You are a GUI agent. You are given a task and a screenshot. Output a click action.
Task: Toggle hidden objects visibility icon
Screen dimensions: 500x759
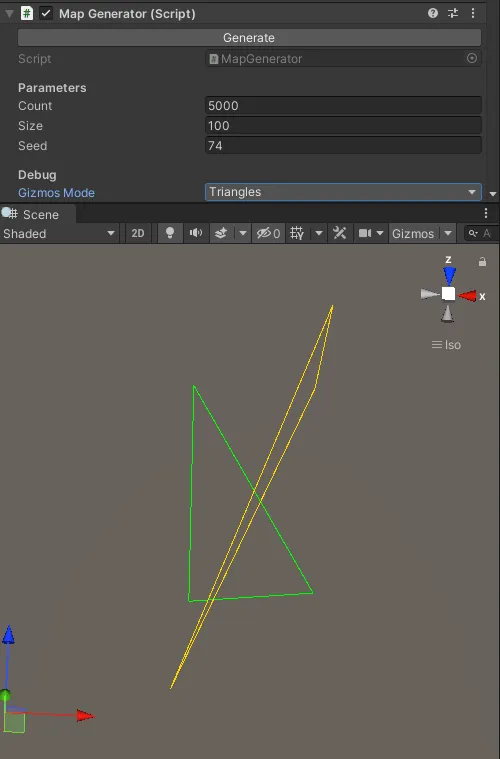tap(268, 233)
